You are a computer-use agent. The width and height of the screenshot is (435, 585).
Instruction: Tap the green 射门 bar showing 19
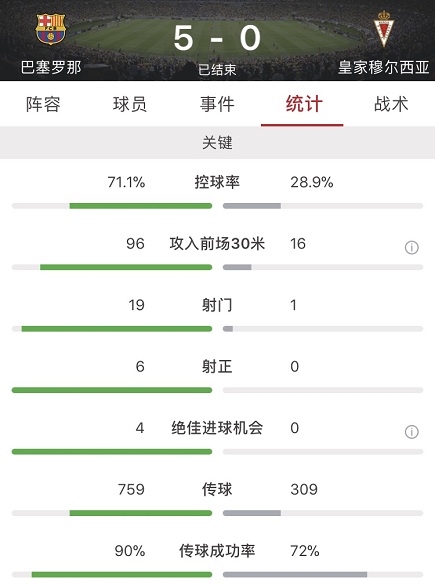[117, 329]
